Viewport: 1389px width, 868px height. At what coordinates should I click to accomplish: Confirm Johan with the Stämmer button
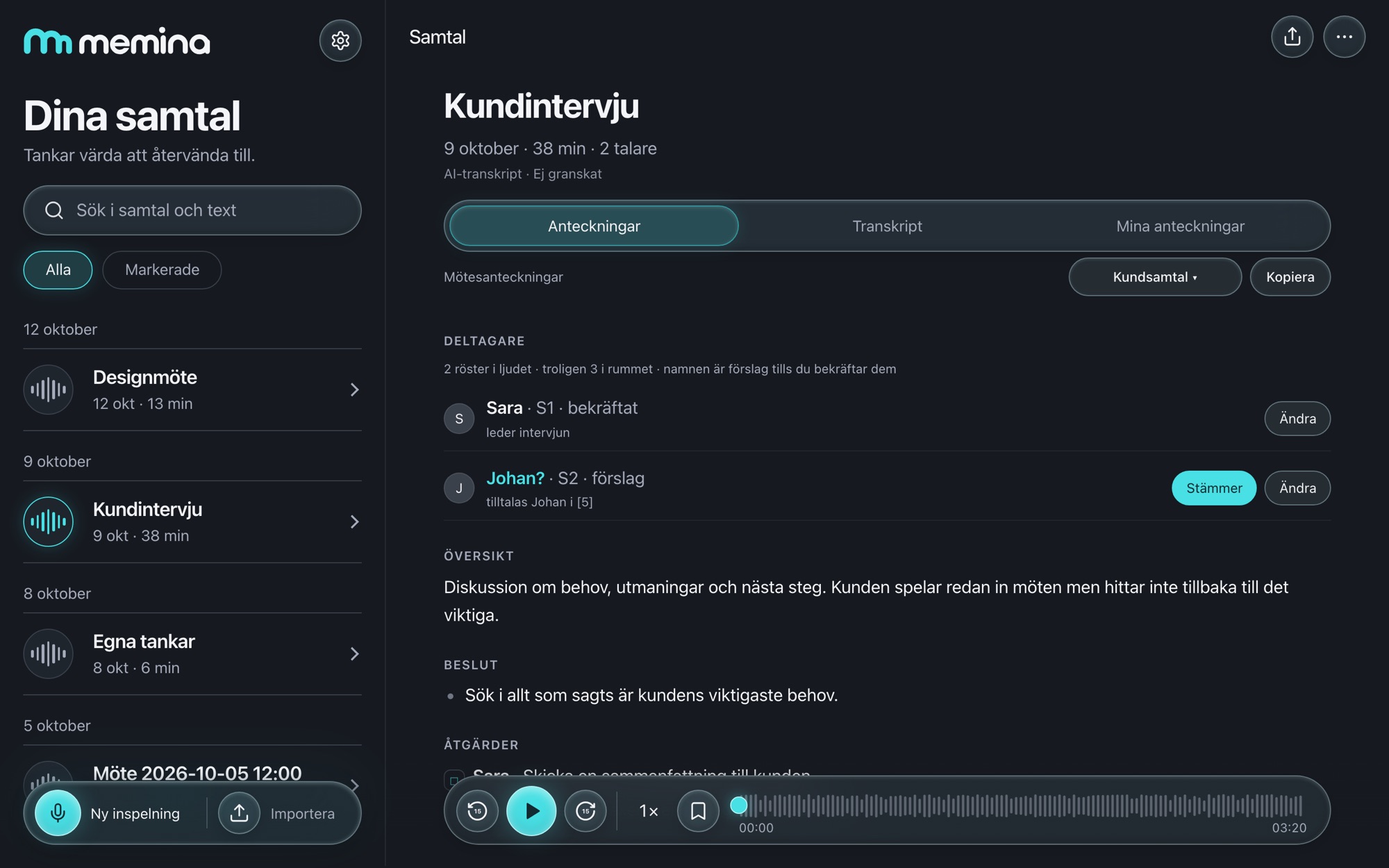1214,488
